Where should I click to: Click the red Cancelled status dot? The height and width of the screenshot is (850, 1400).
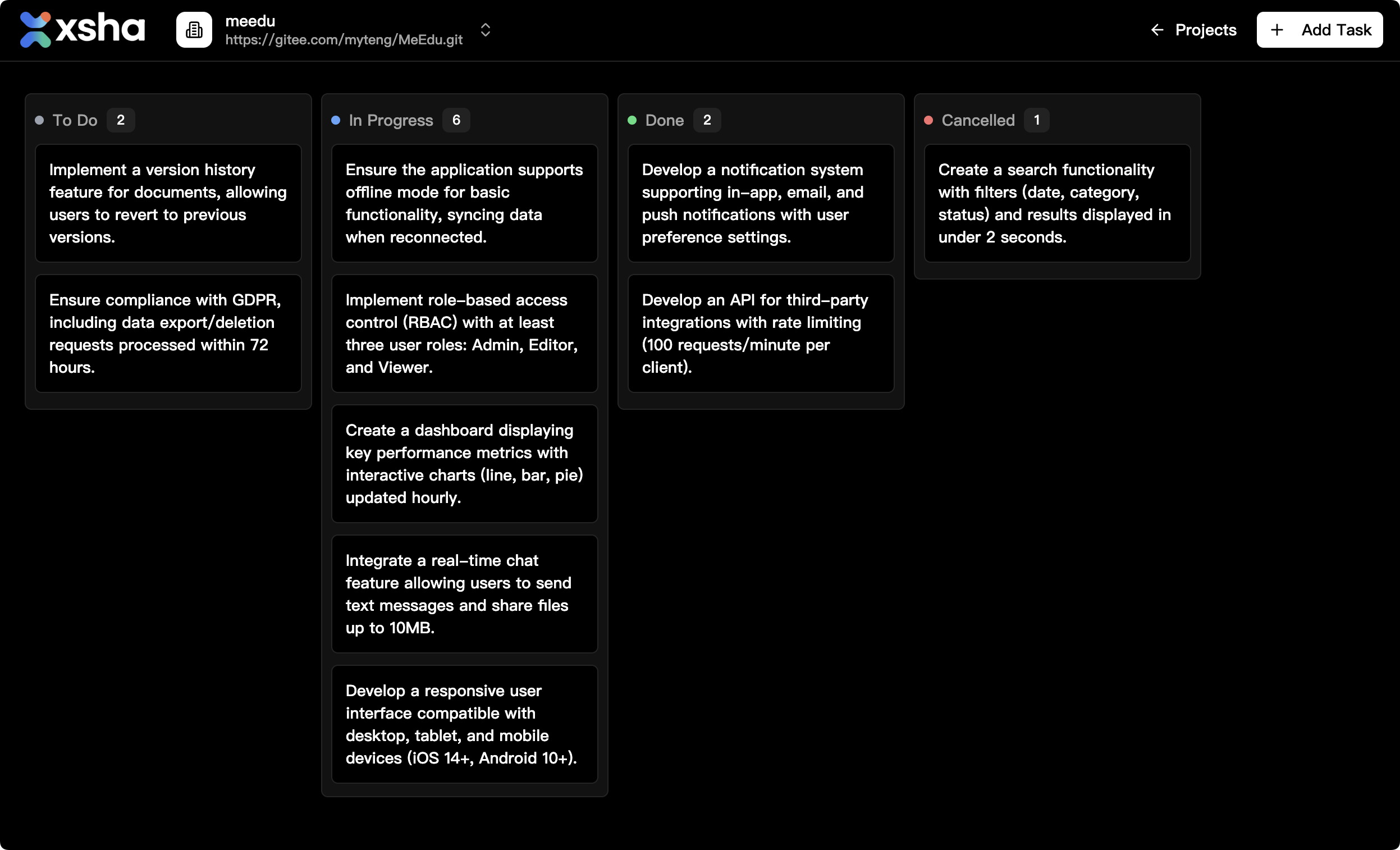[x=928, y=120]
